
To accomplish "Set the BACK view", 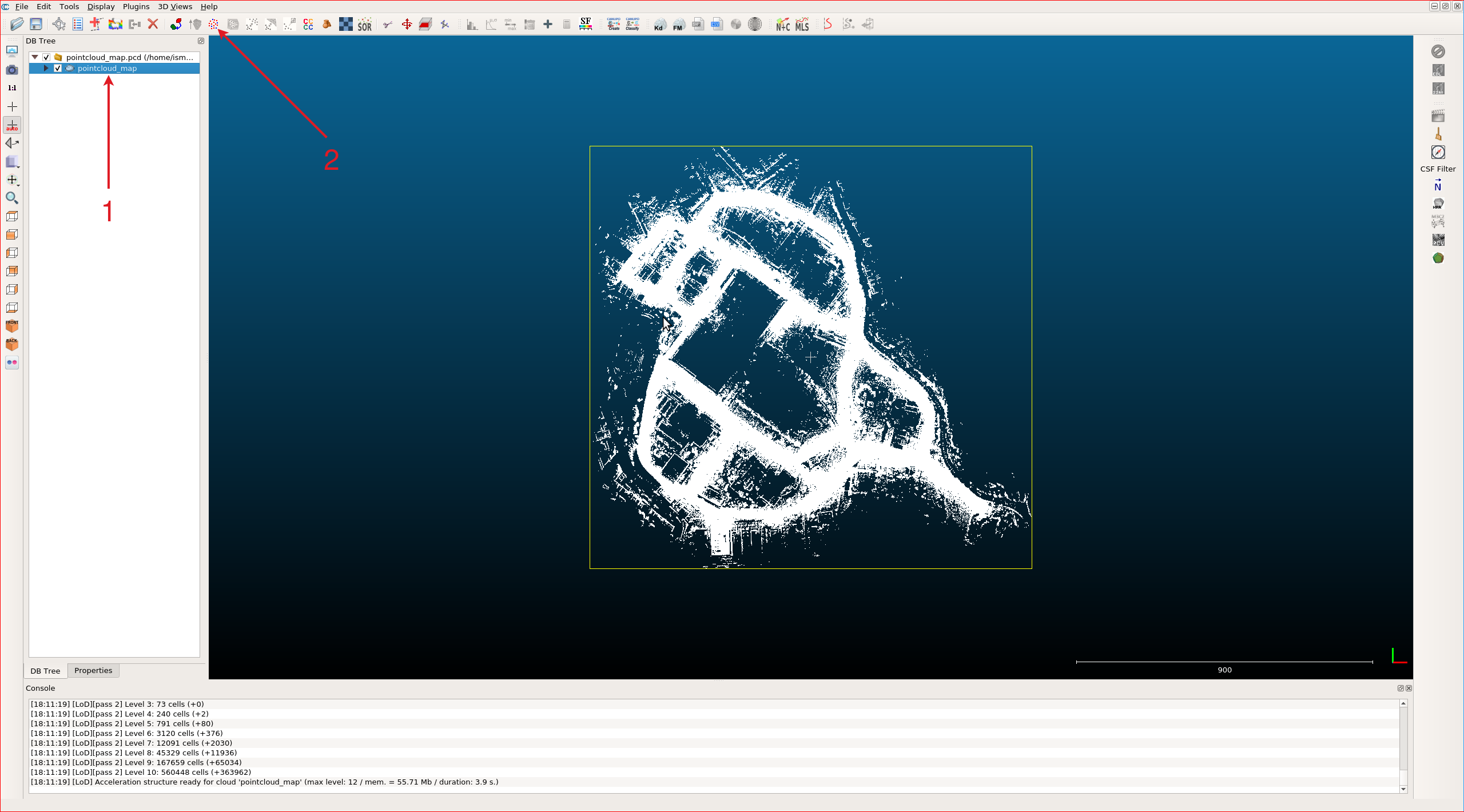I will (x=11, y=343).
